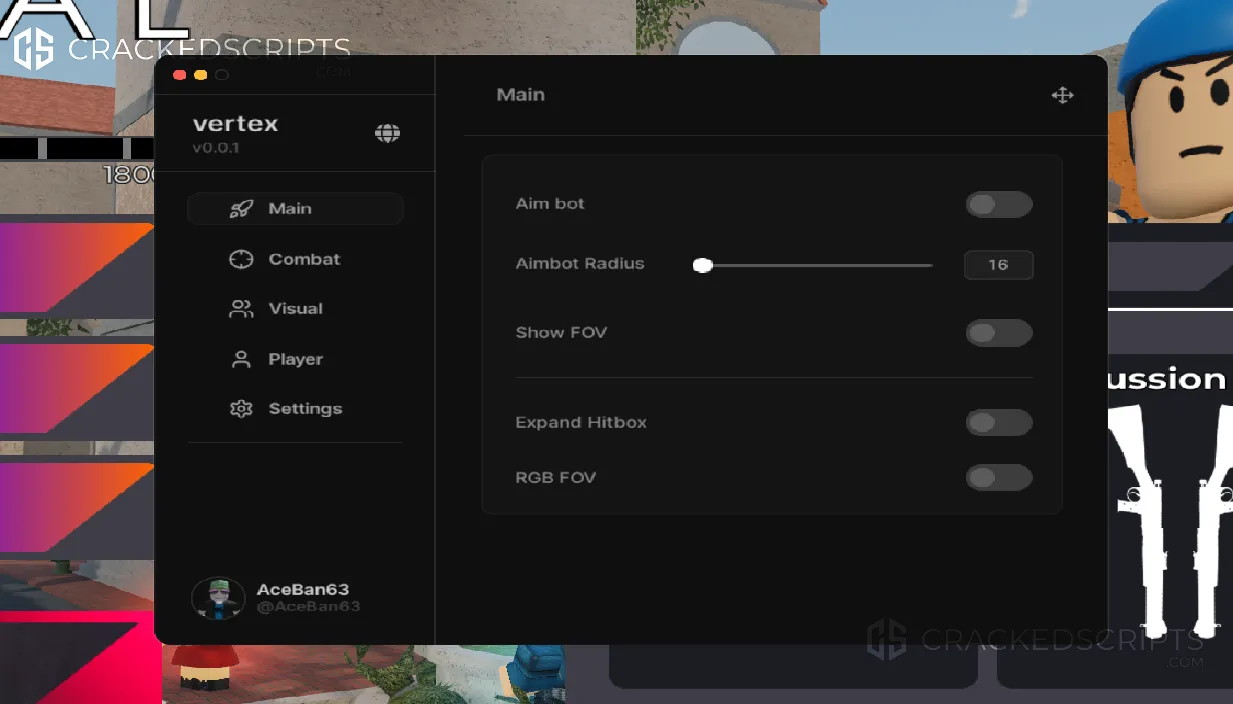Go to the Combat section
Viewport: 1233px width, 704px height.
(295, 259)
